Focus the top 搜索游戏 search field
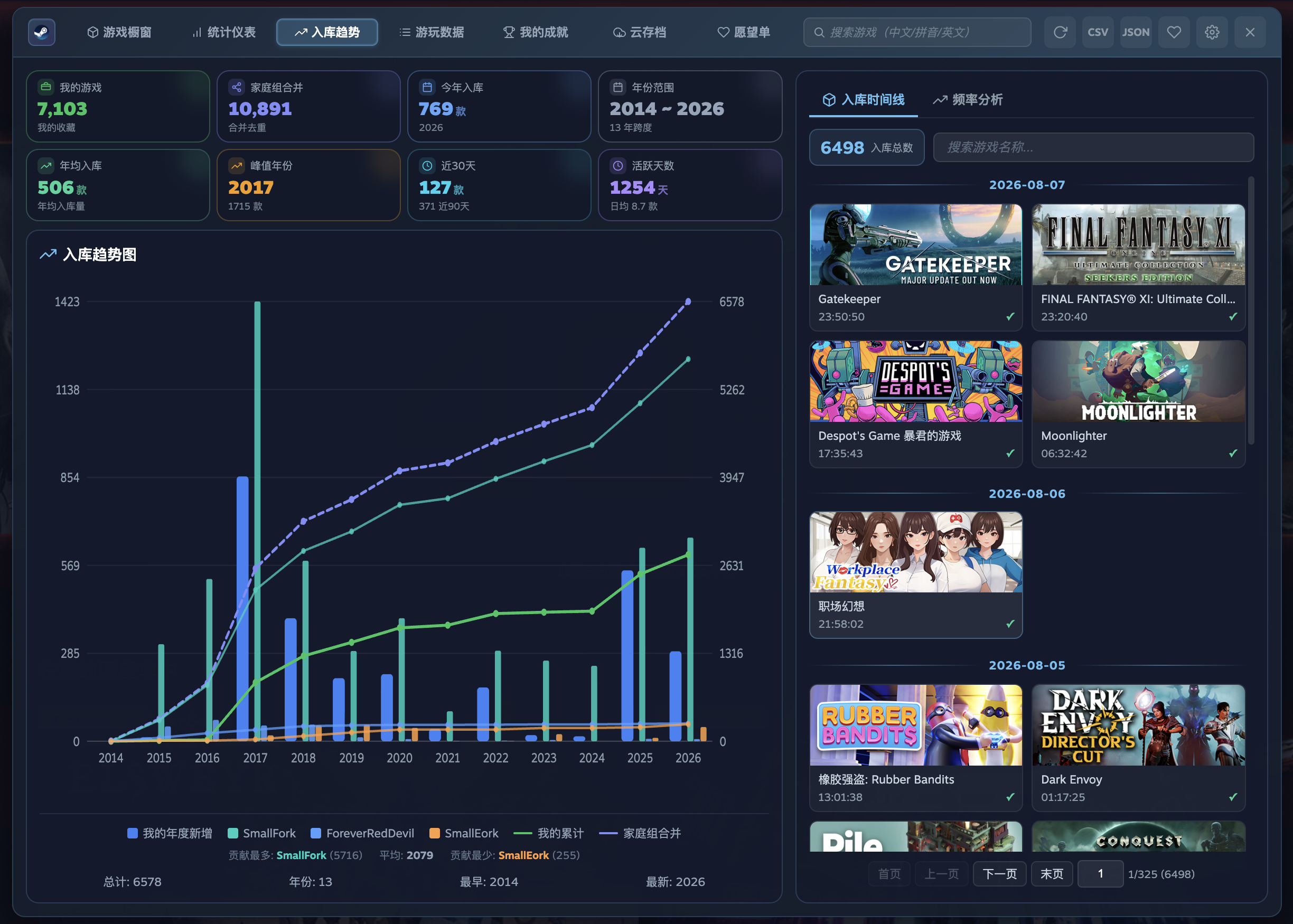The width and height of the screenshot is (1293, 924). [x=917, y=32]
